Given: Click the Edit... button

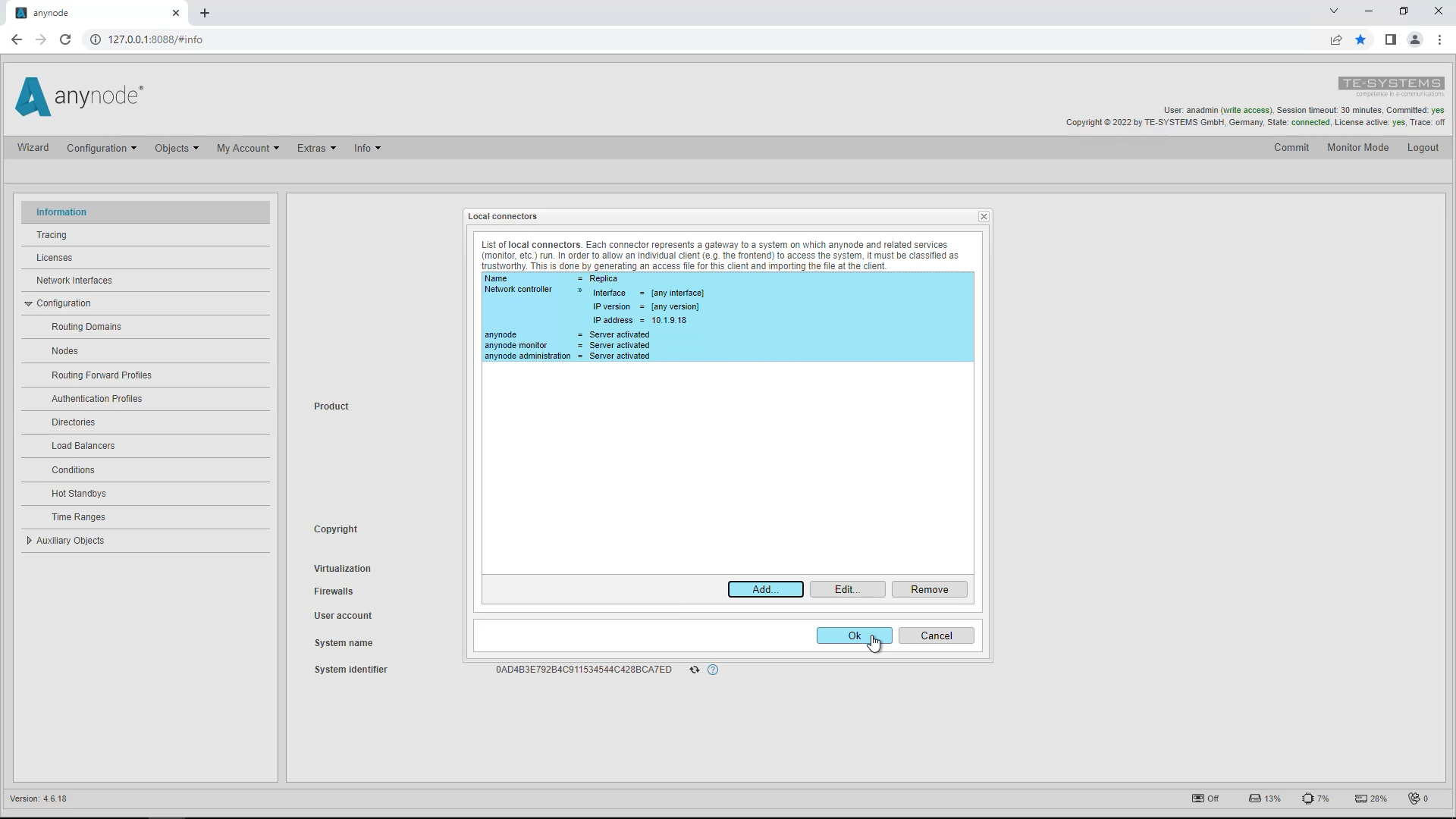Looking at the screenshot, I should [847, 589].
